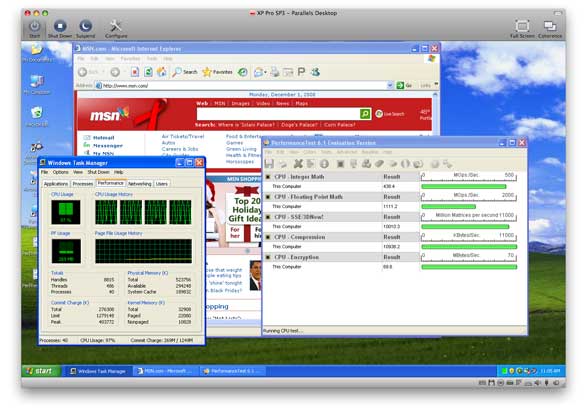Open Task Manager File menu
This screenshot has width=584, height=409.
(x=44, y=172)
